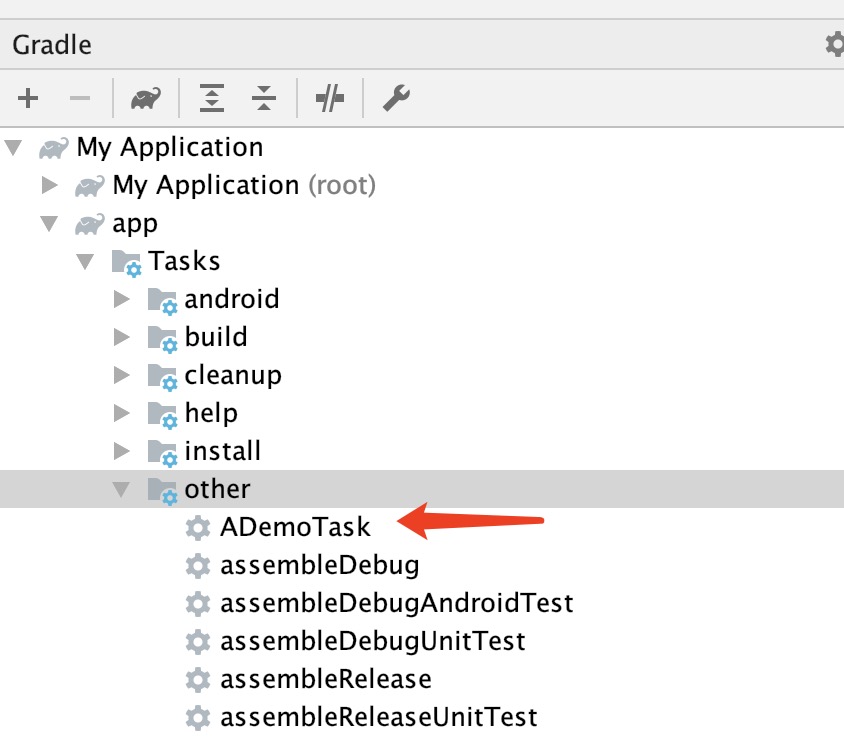Collapse the other task group
This screenshot has height=738, width=844.
click(x=122, y=489)
